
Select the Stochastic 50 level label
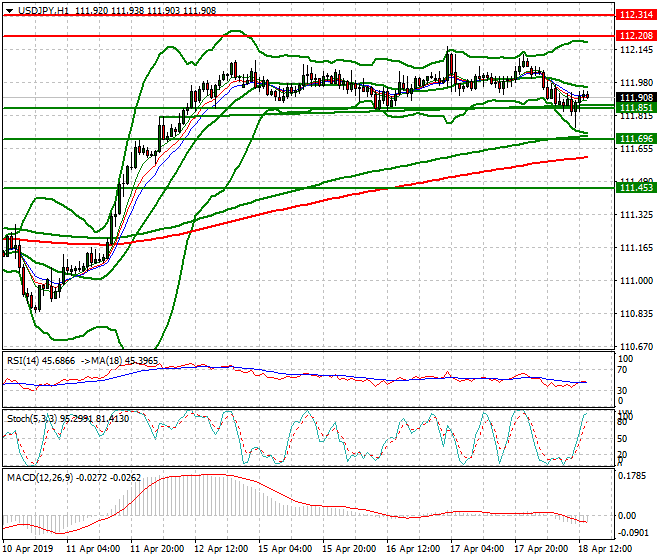tap(622, 439)
